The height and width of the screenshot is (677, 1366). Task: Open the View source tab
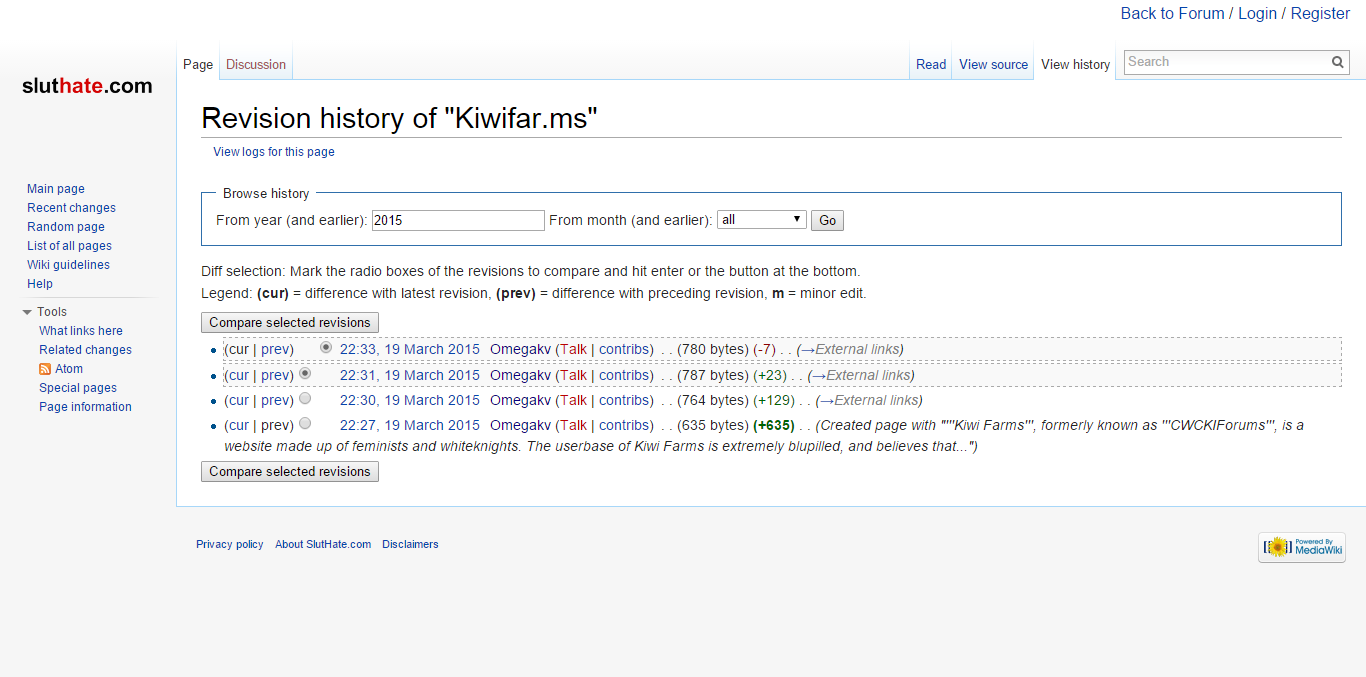pos(993,64)
